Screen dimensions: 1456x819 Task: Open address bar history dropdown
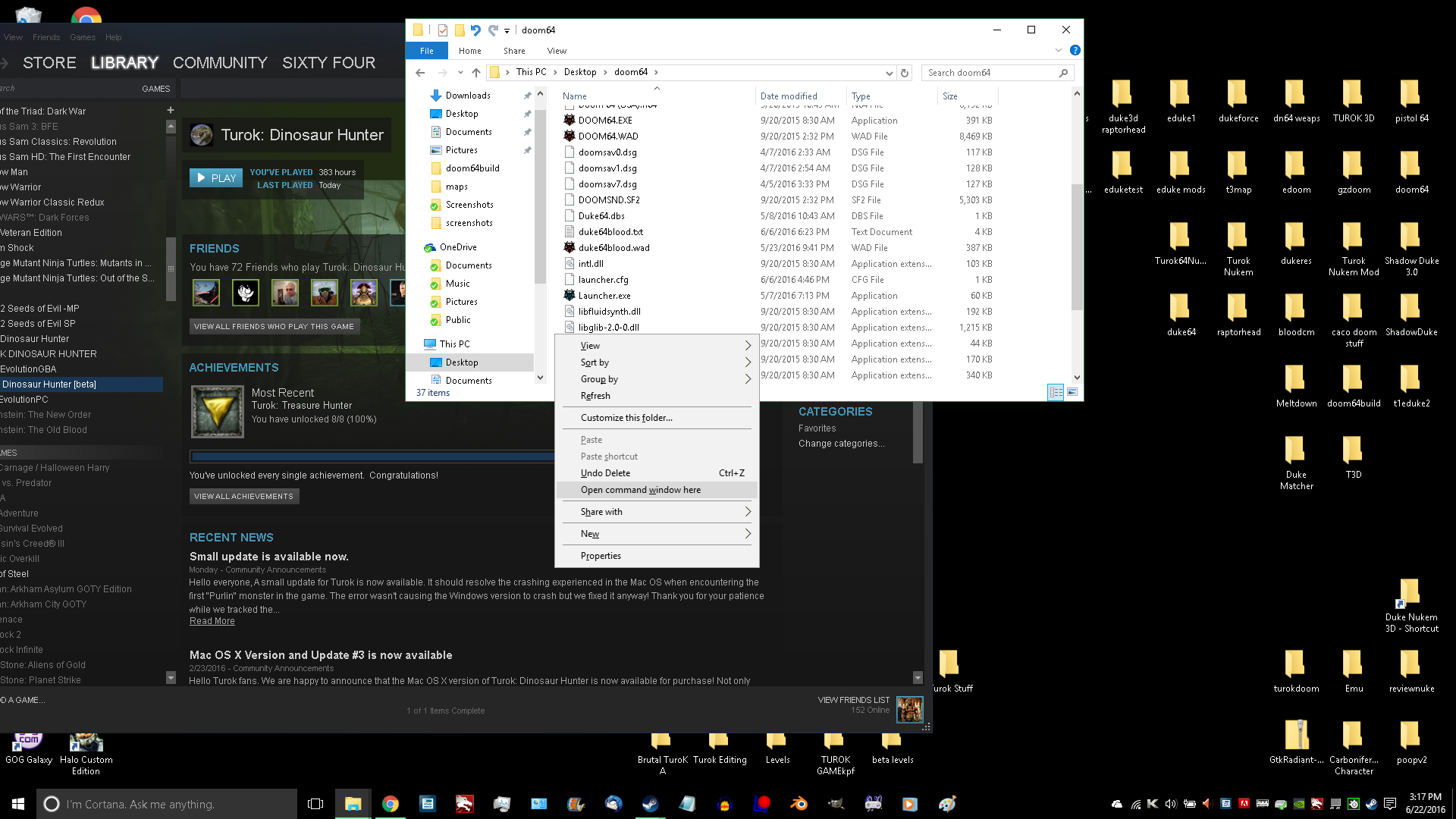(889, 73)
